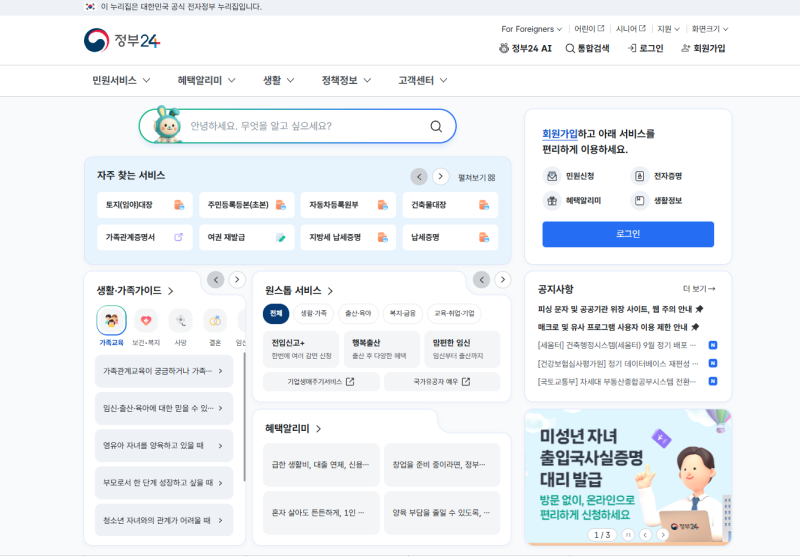Open the 시니어 site link
This screenshot has height=557, width=800.
[631, 29]
